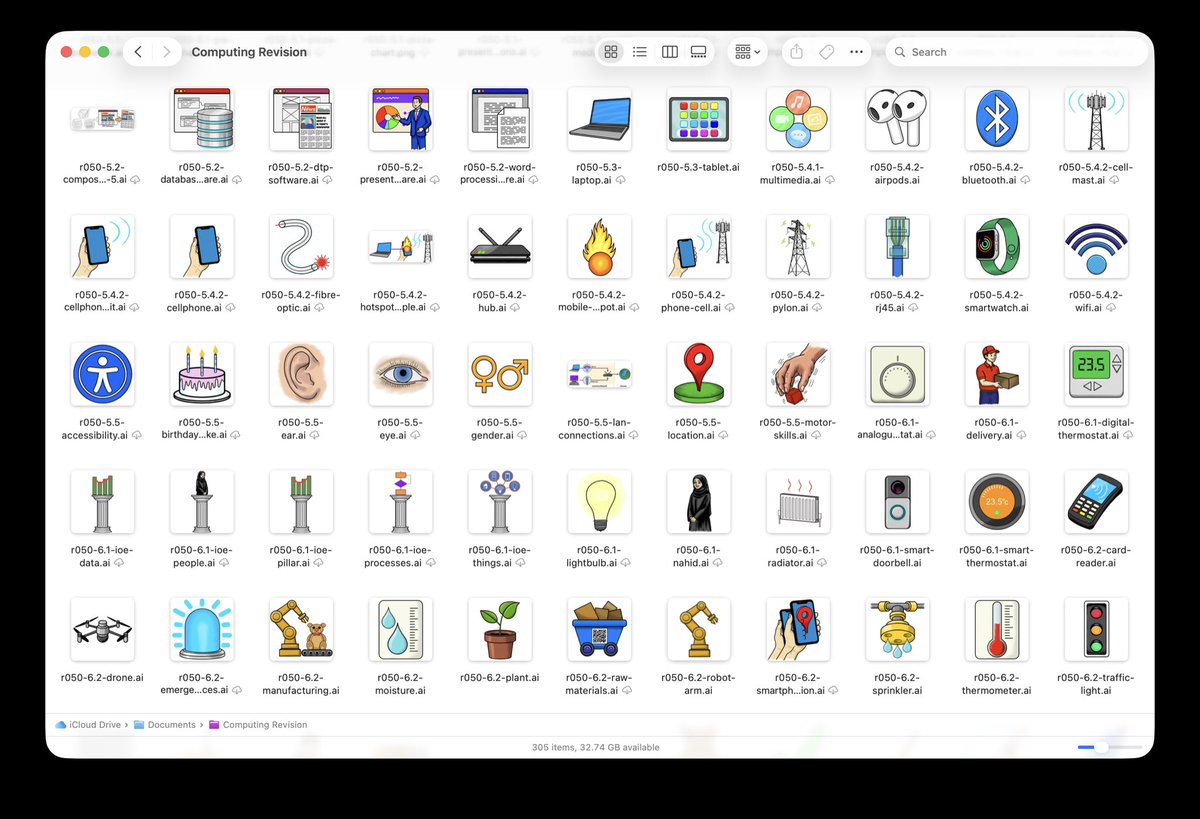Switch to list view
Image resolution: width=1200 pixels, height=819 pixels.
[640, 52]
